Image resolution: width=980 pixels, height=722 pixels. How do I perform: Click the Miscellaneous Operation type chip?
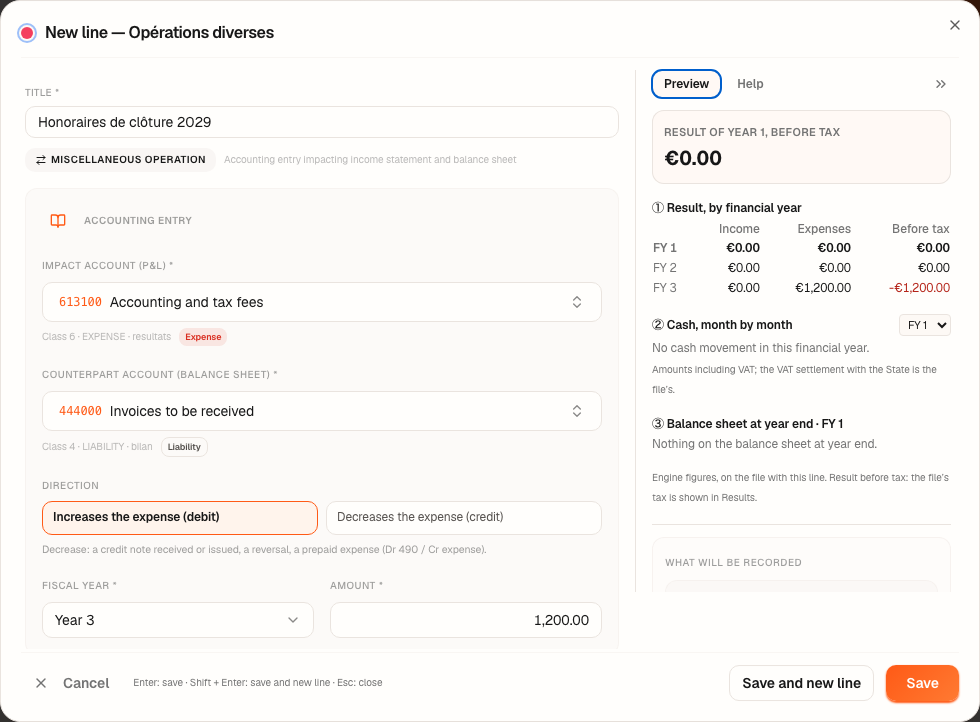121,160
